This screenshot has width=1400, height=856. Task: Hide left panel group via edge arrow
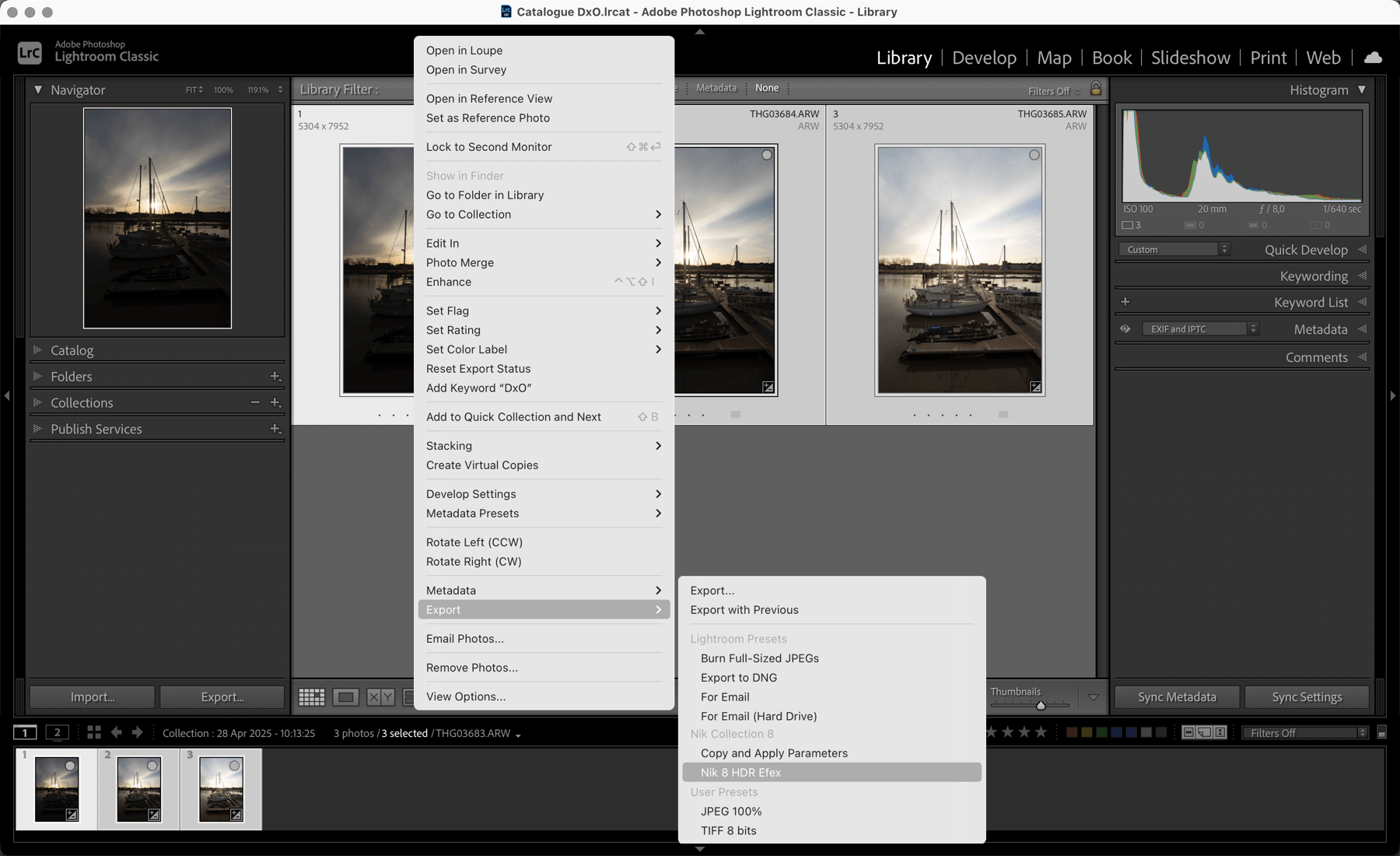(6, 396)
